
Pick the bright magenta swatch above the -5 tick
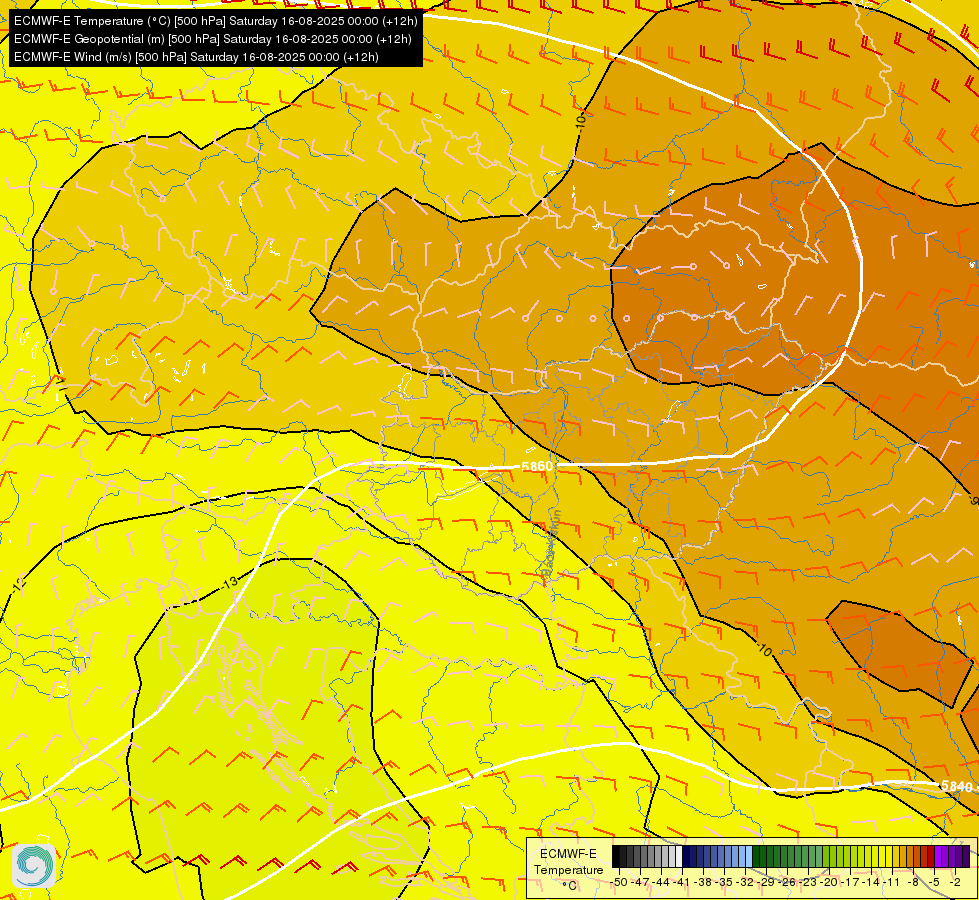(x=938, y=856)
